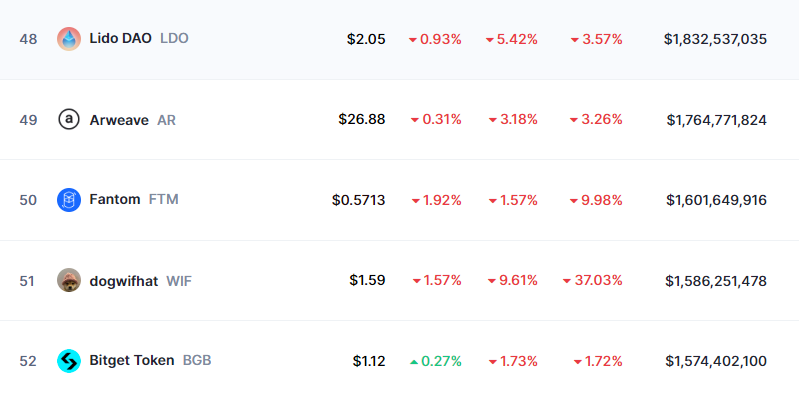
Task: Click the dogwifhat coin logo
Action: point(69,280)
